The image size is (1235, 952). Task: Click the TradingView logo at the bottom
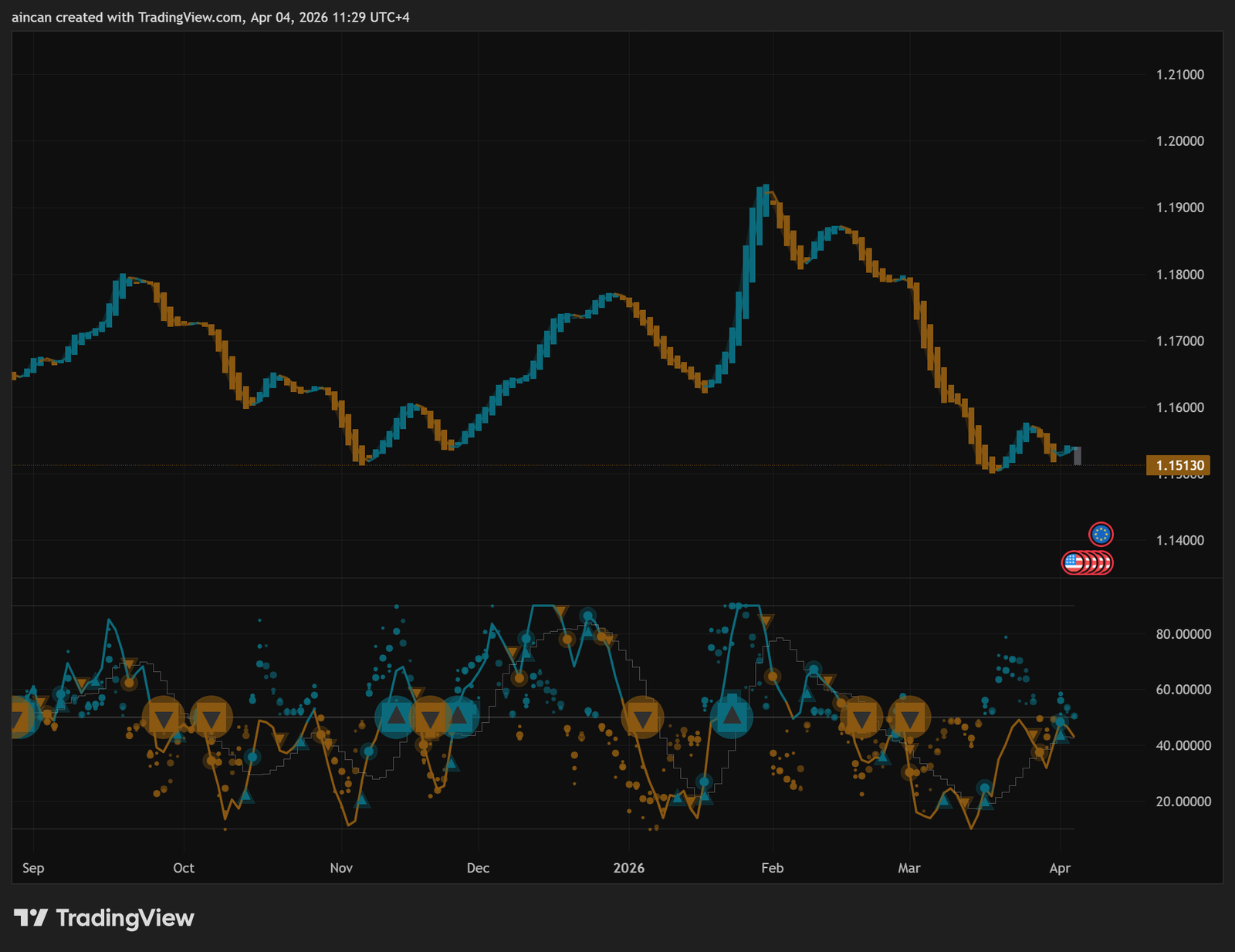click(104, 918)
